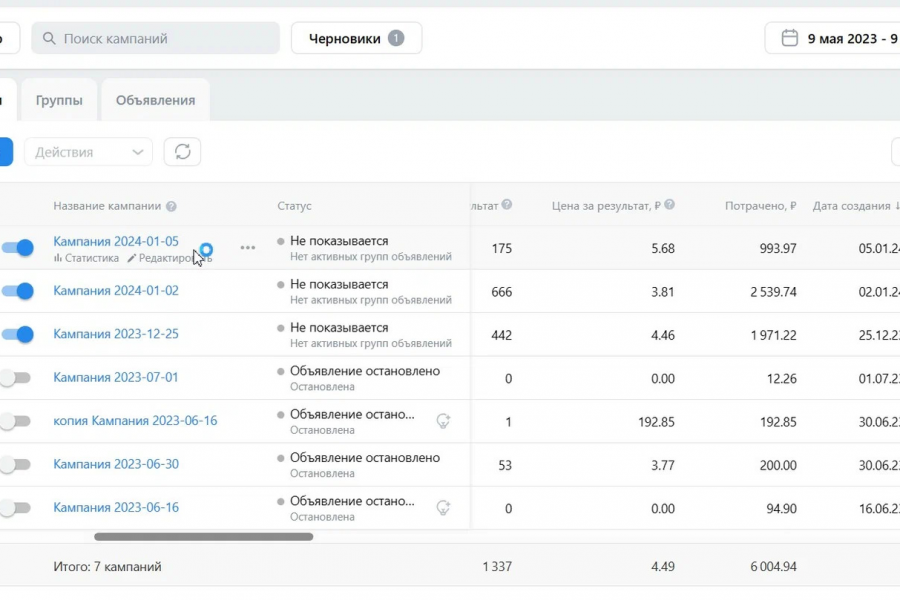Open Статистика for Кампания 2024-01-05
The image size is (900, 600).
tap(86, 258)
